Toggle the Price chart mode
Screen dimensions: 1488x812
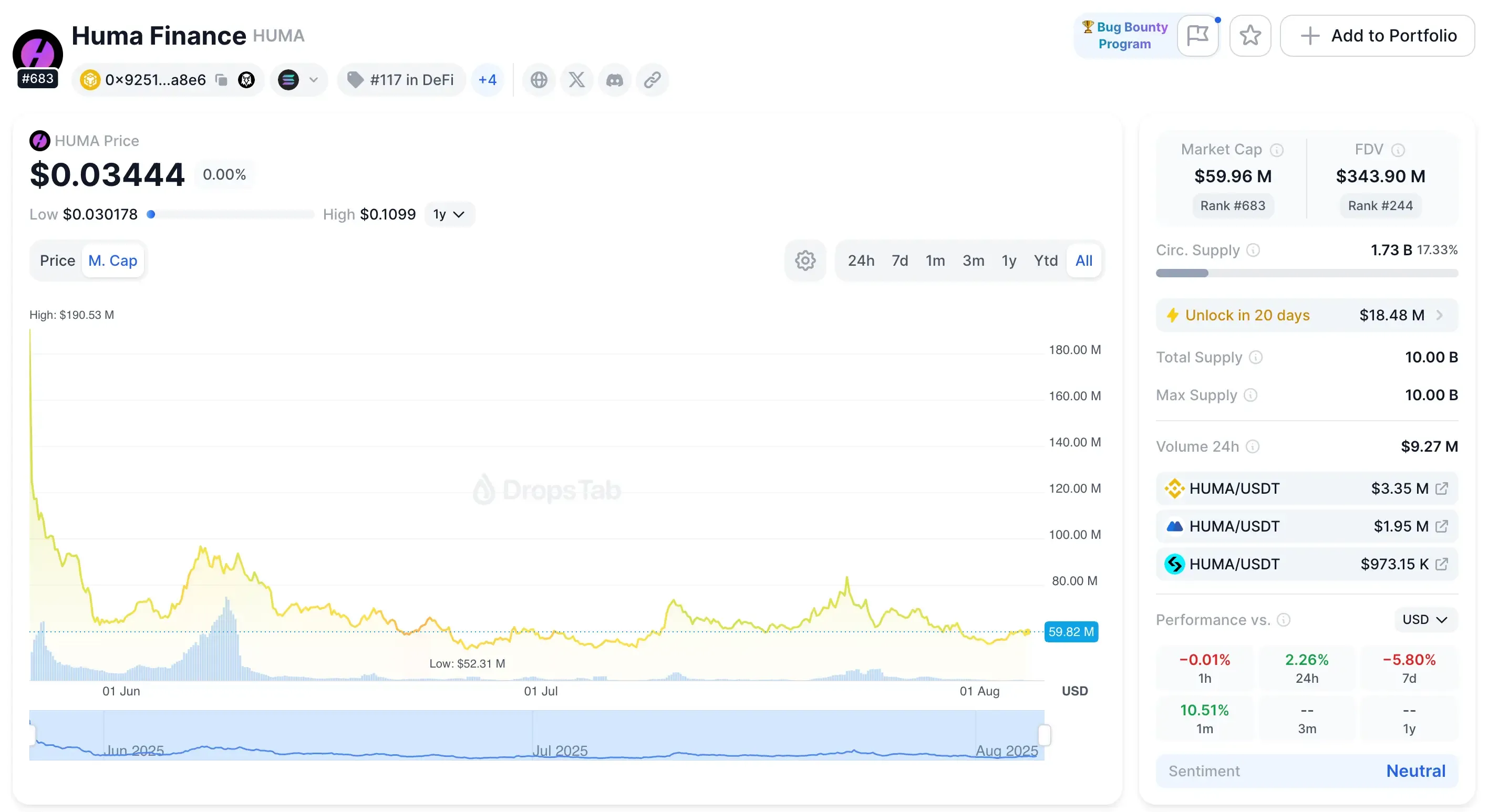[x=57, y=261]
